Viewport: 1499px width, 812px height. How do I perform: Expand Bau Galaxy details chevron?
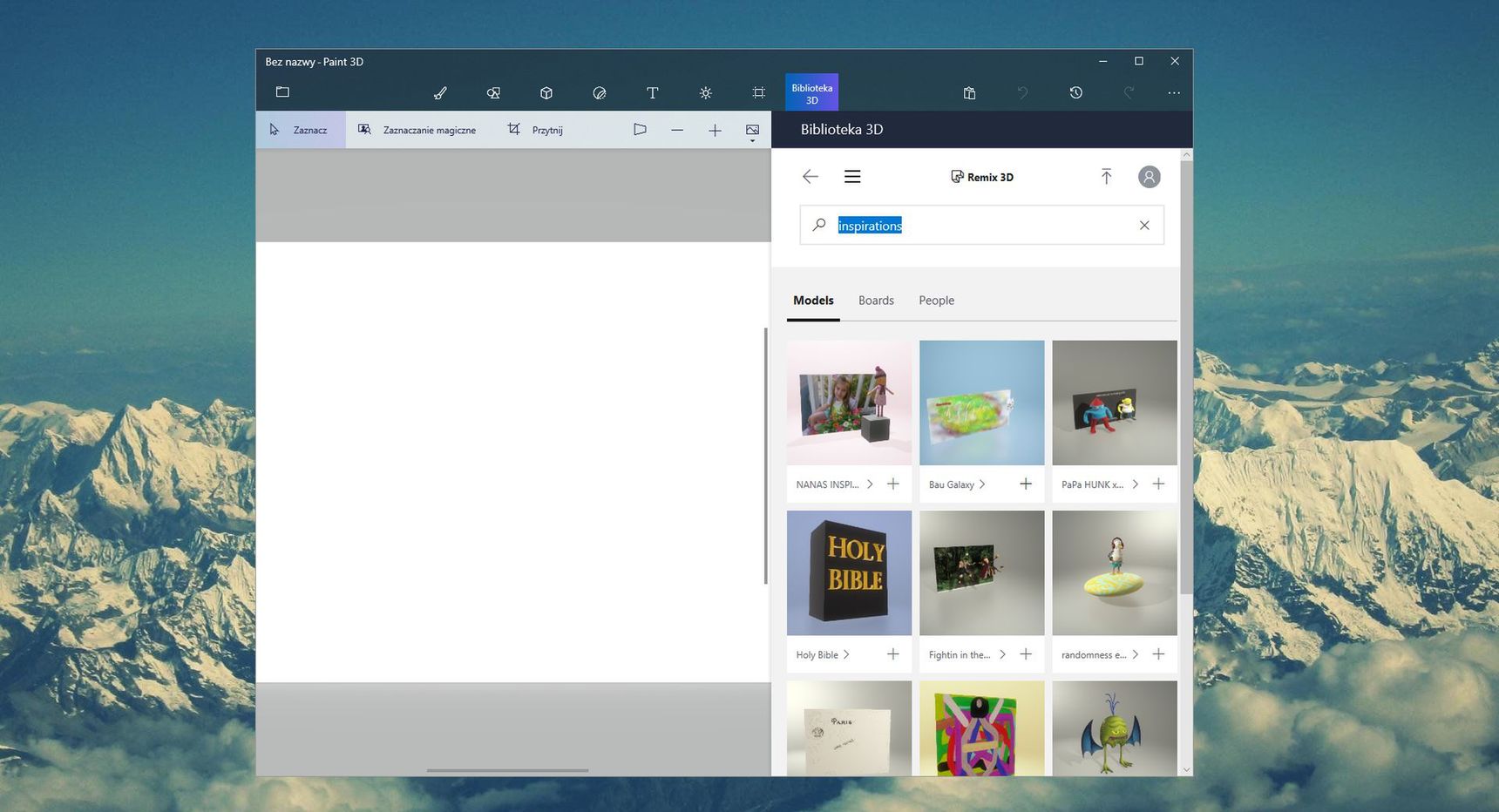982,484
